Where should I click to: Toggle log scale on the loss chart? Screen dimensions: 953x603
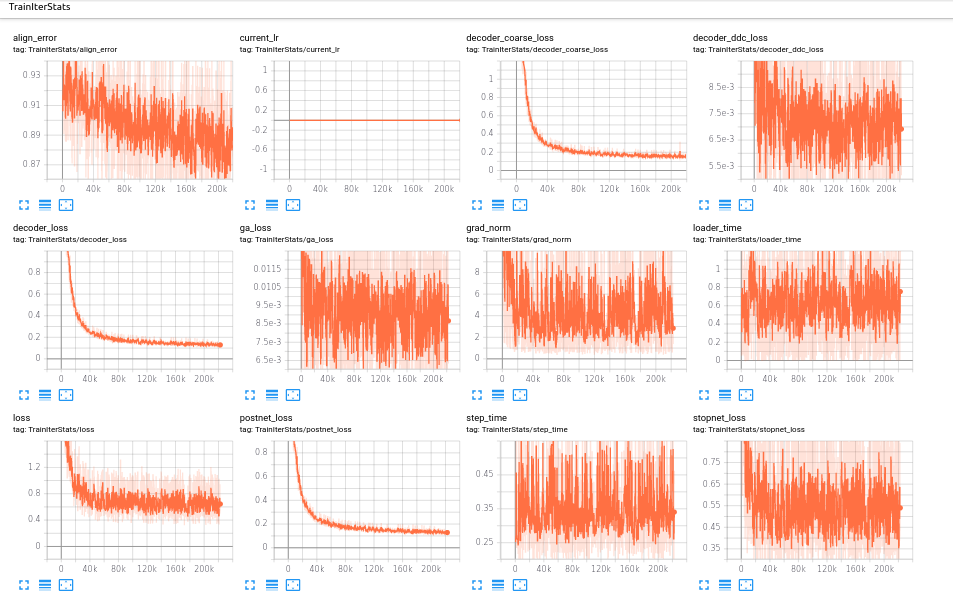click(x=45, y=584)
